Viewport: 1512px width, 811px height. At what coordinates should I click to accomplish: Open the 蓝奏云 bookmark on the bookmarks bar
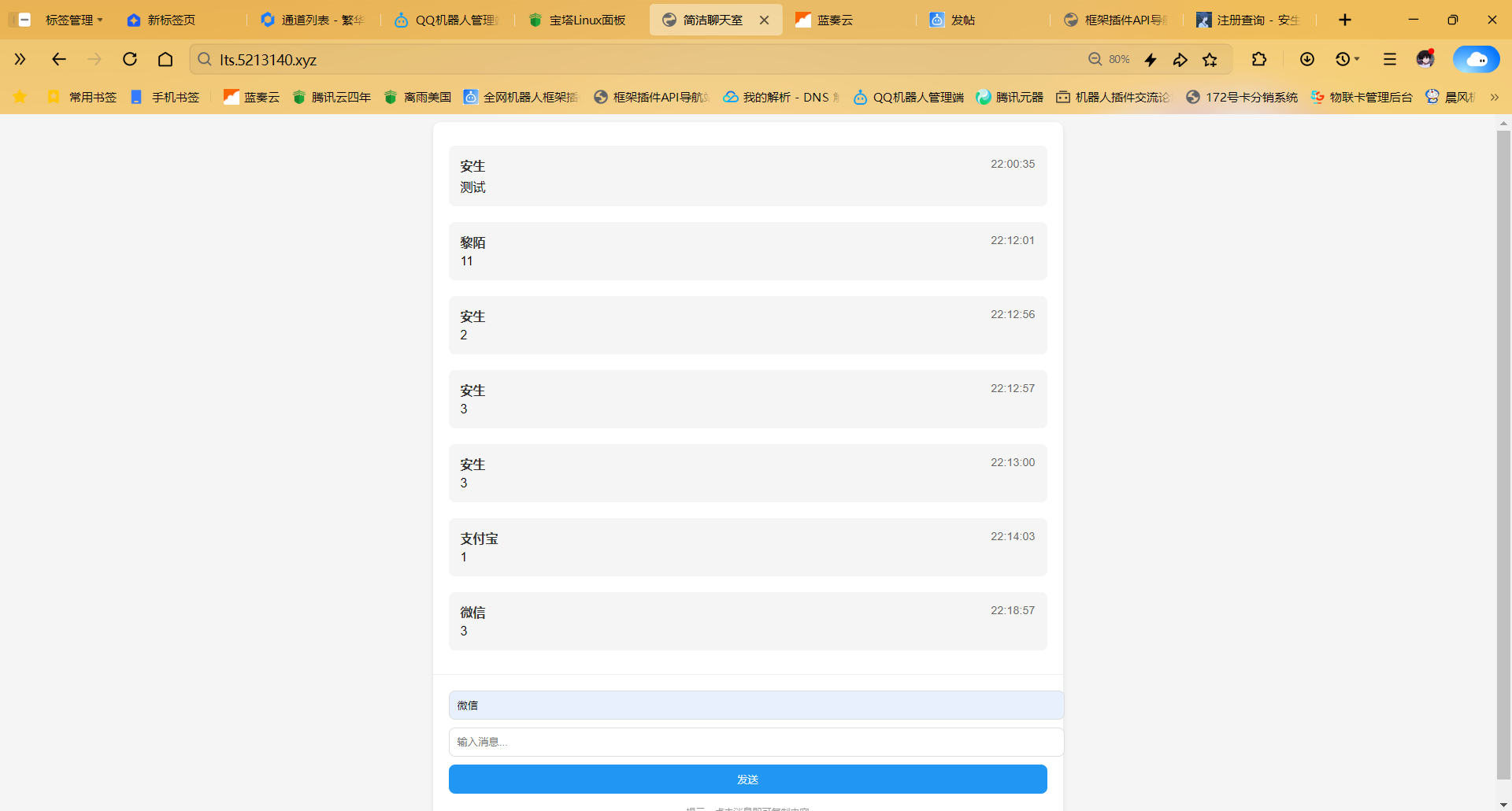point(250,97)
